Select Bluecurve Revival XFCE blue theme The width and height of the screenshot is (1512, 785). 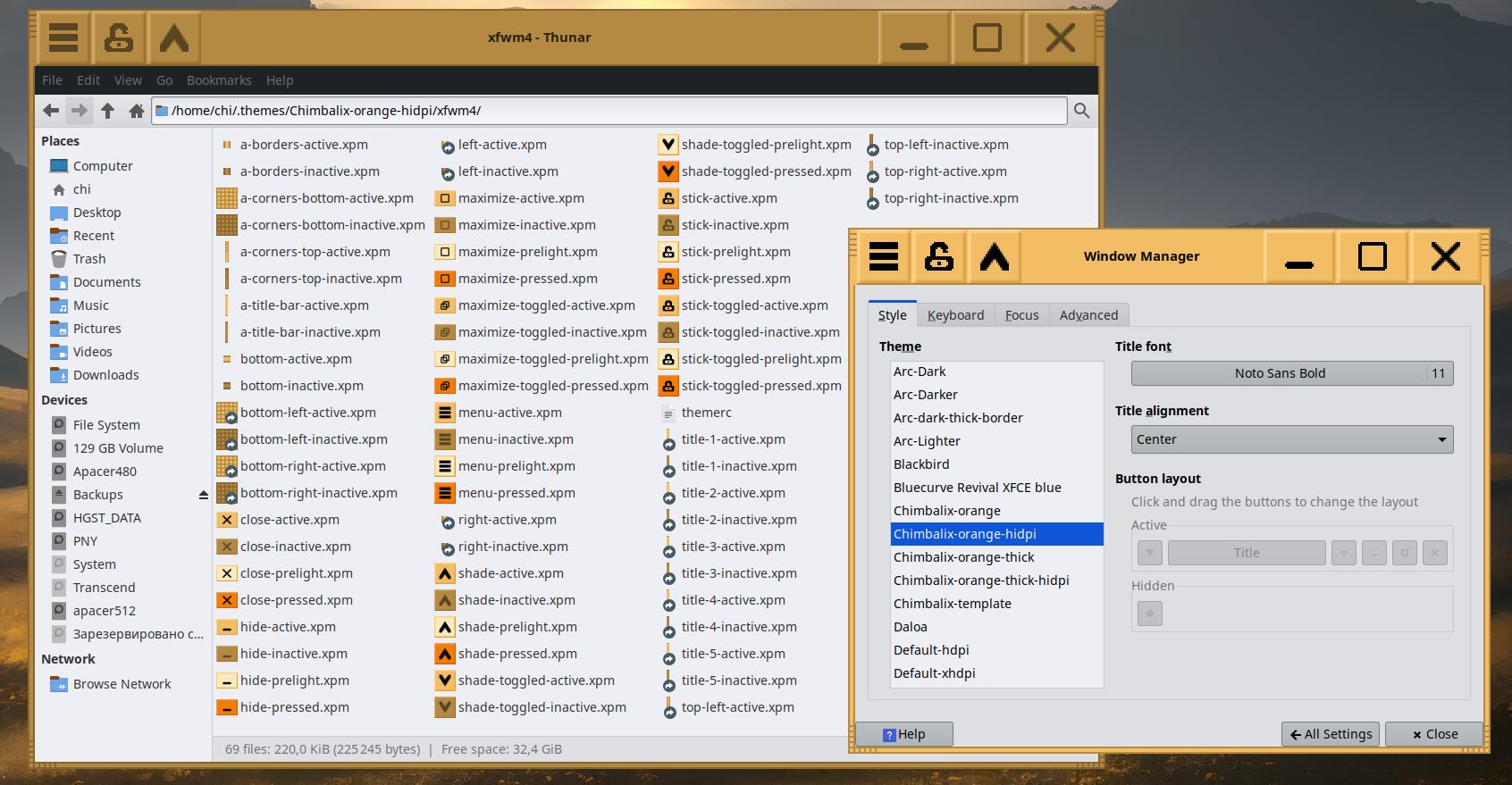click(x=997, y=488)
